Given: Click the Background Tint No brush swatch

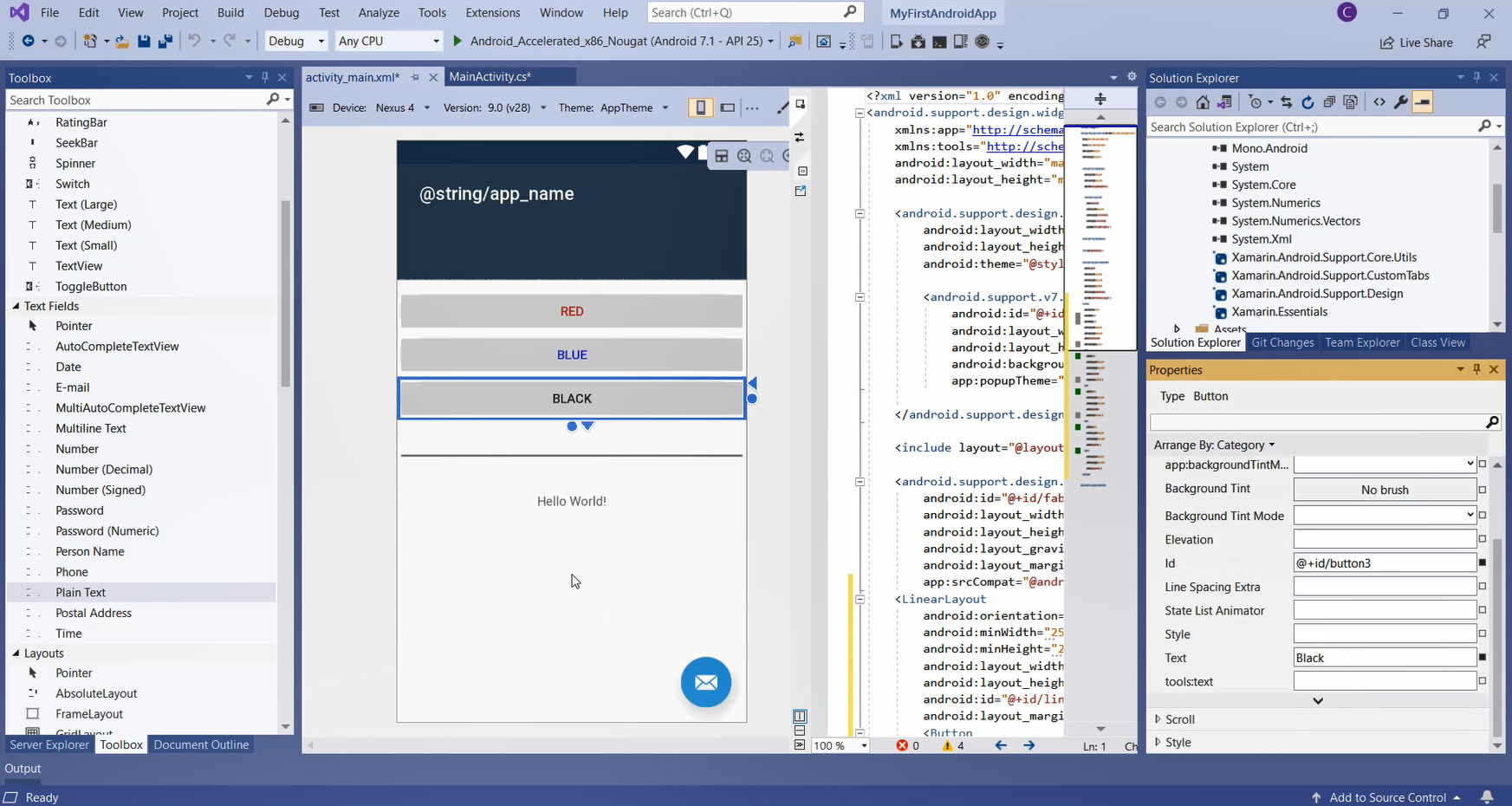Looking at the screenshot, I should click(x=1384, y=490).
